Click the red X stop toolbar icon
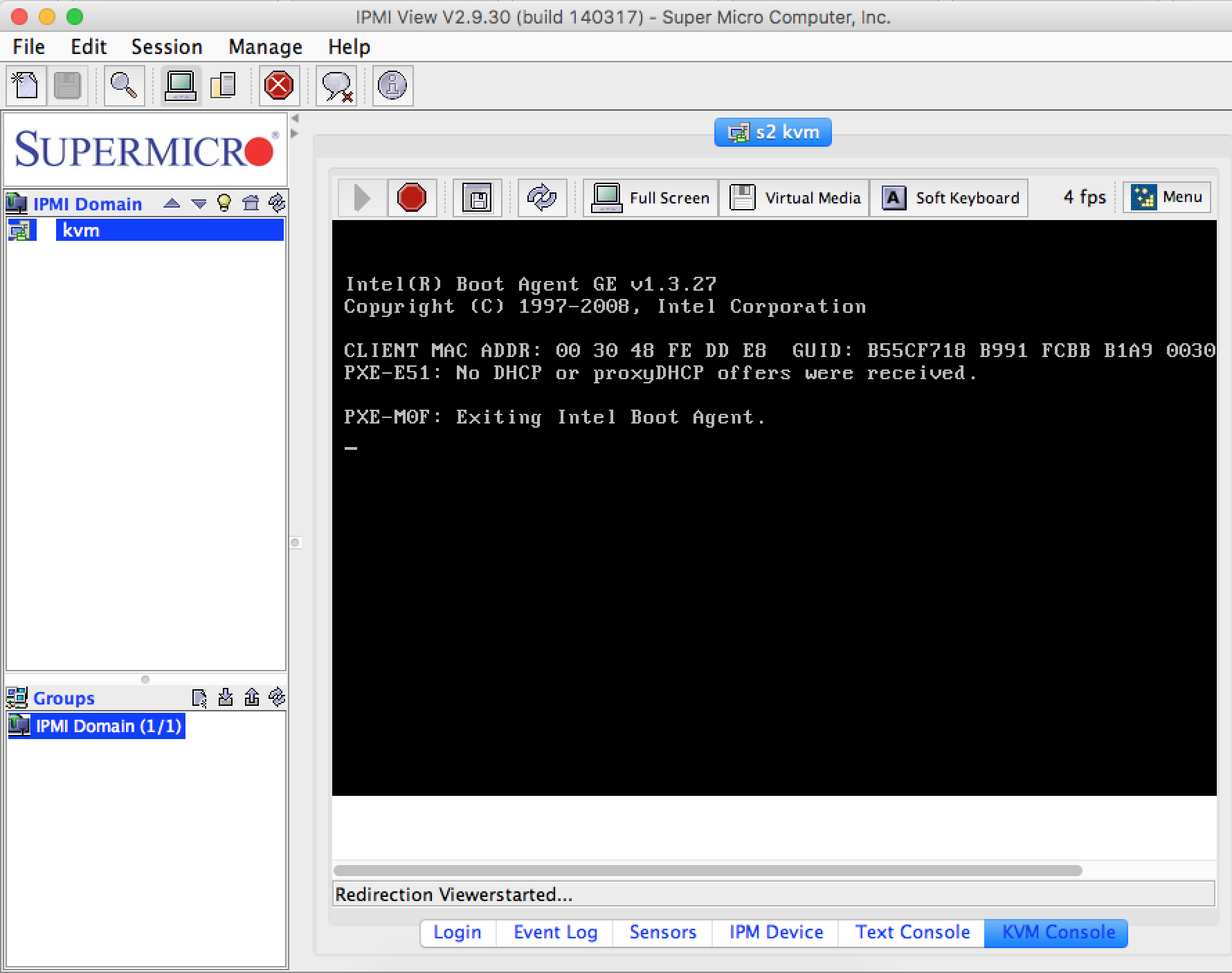Image resolution: width=1232 pixels, height=973 pixels. tap(279, 86)
